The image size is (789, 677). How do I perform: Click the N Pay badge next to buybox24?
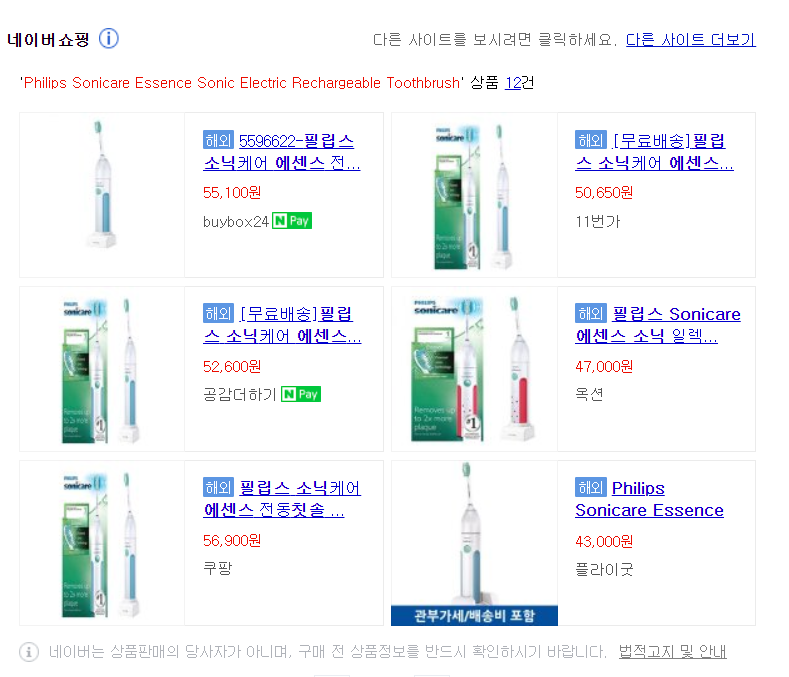pyautogui.click(x=292, y=220)
